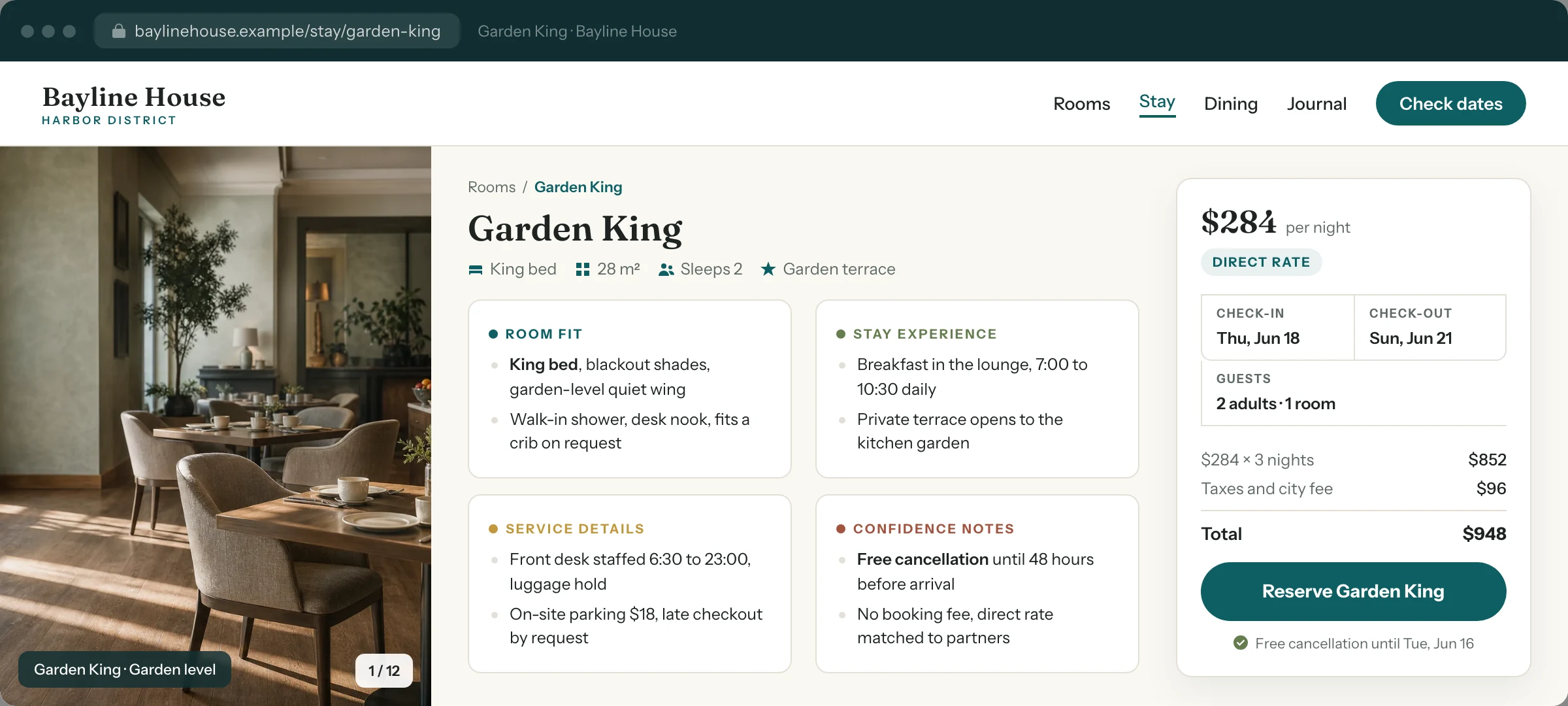1568x706 pixels.
Task: Click the $284 × 3 nights line
Action: [1354, 460]
